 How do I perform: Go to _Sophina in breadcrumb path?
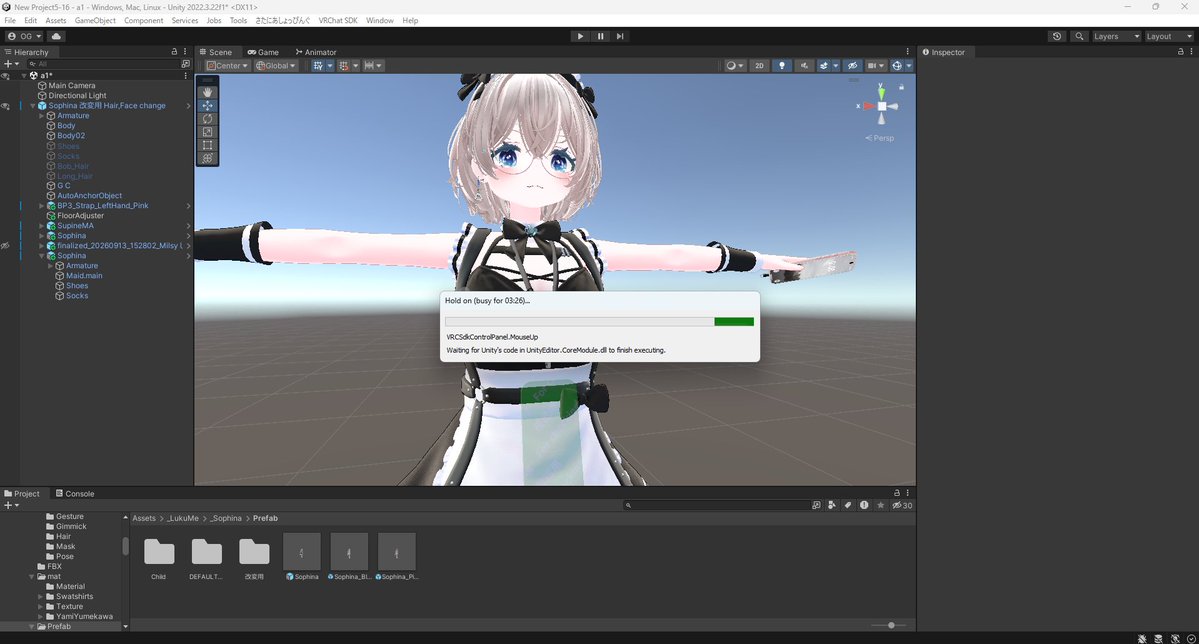click(226, 519)
